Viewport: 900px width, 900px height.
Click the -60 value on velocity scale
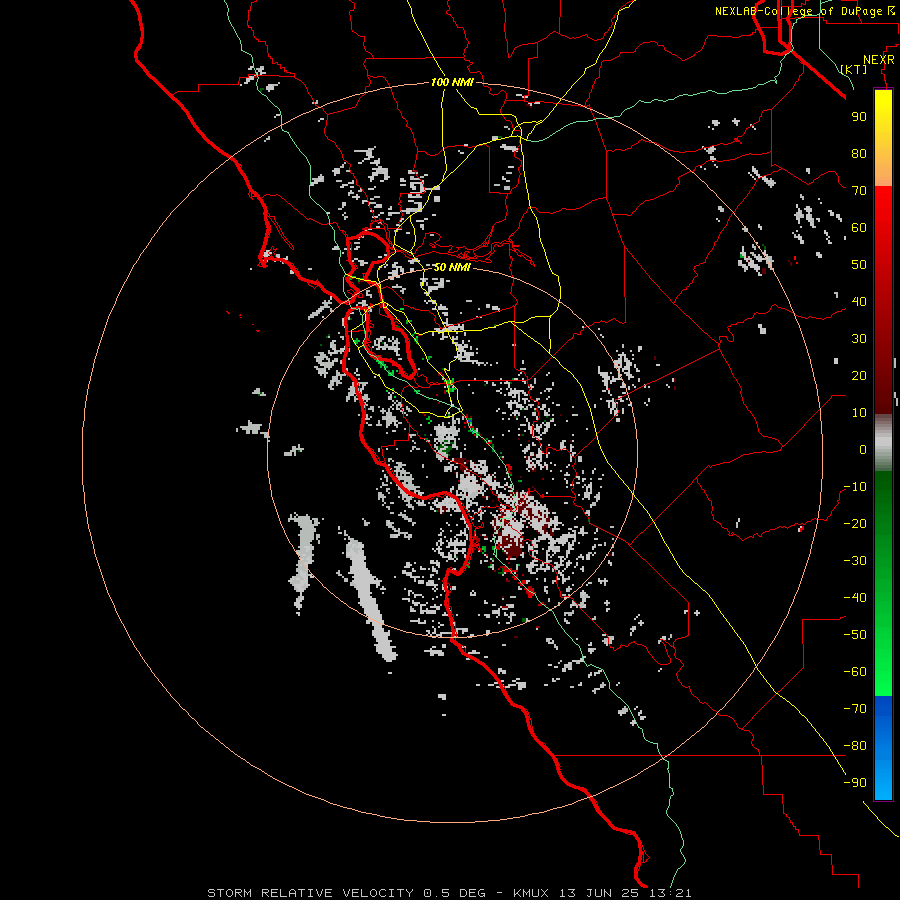855,672
